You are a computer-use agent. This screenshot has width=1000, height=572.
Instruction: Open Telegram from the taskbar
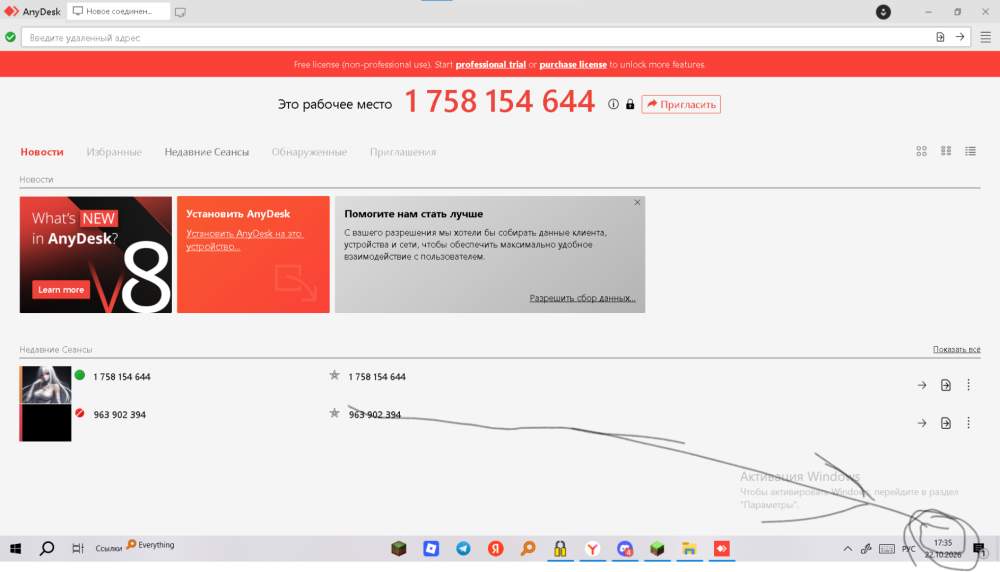pos(464,548)
